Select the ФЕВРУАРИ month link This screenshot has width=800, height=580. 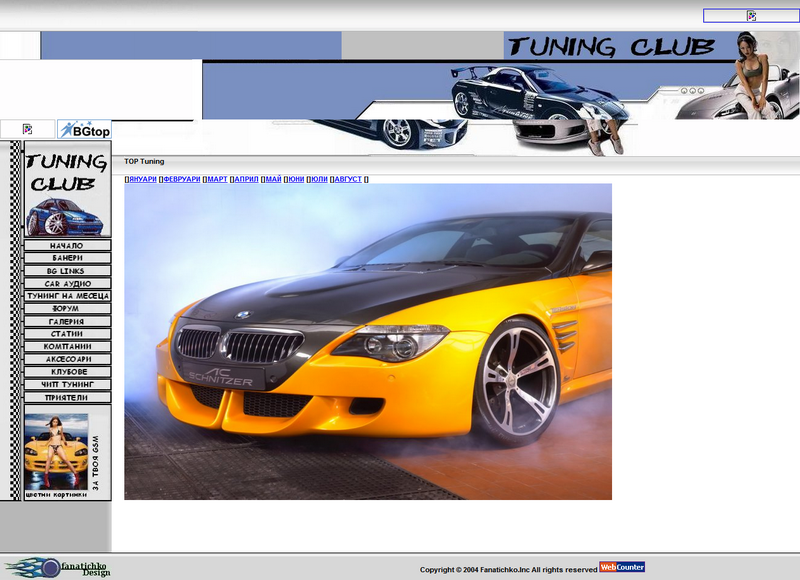coord(182,179)
